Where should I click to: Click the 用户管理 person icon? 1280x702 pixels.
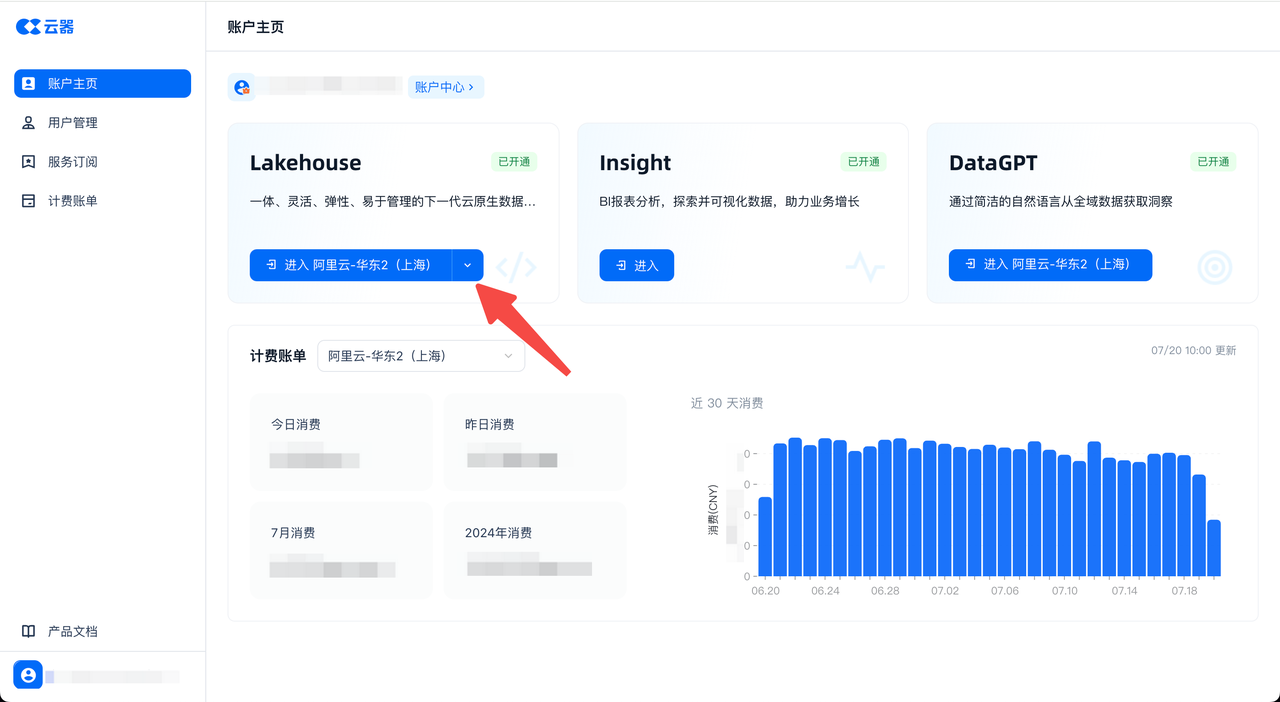[x=29, y=123]
